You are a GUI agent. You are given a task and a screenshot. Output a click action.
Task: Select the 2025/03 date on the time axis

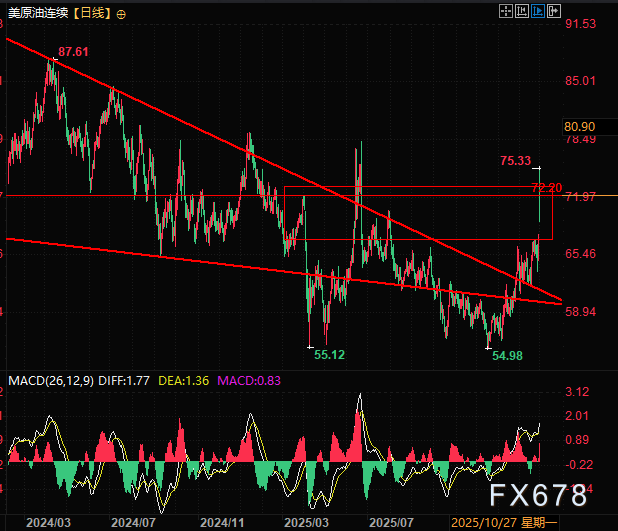[x=306, y=522]
